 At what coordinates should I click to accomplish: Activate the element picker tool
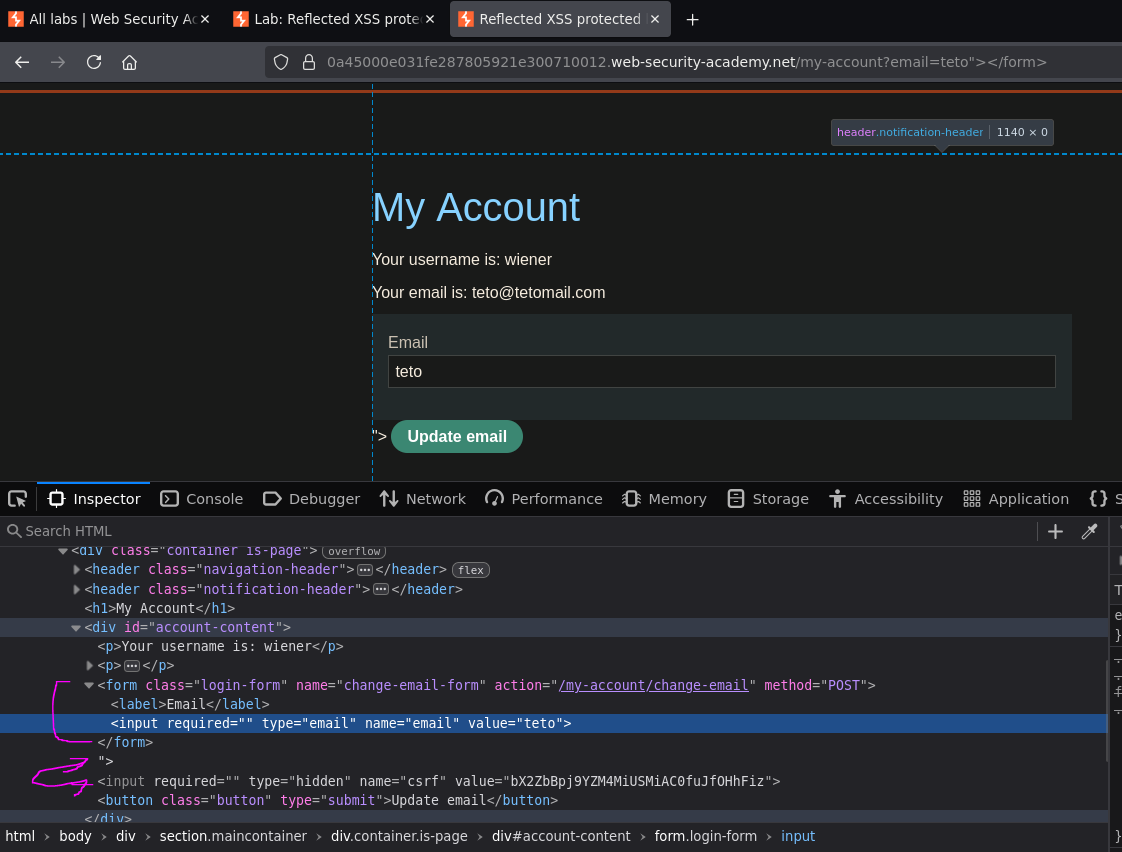[x=18, y=499]
